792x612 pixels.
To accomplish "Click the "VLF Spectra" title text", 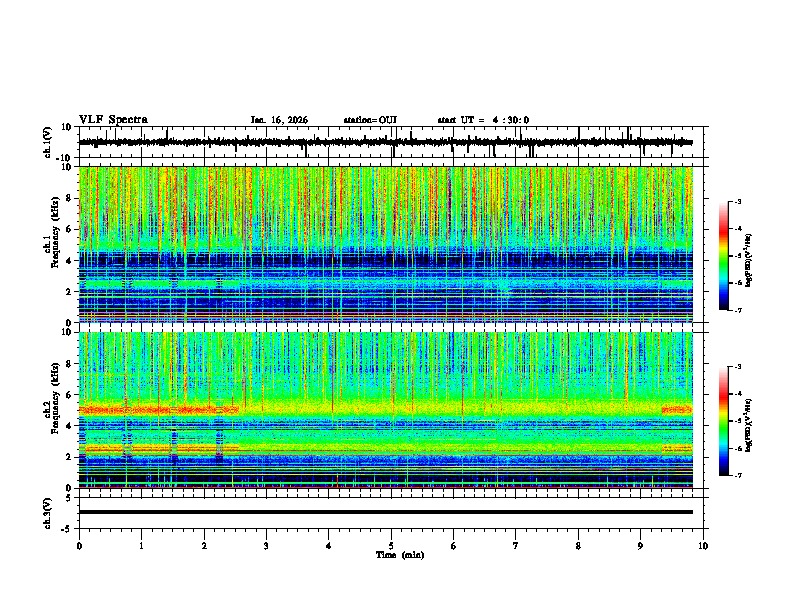I will pyautogui.click(x=113, y=120).
